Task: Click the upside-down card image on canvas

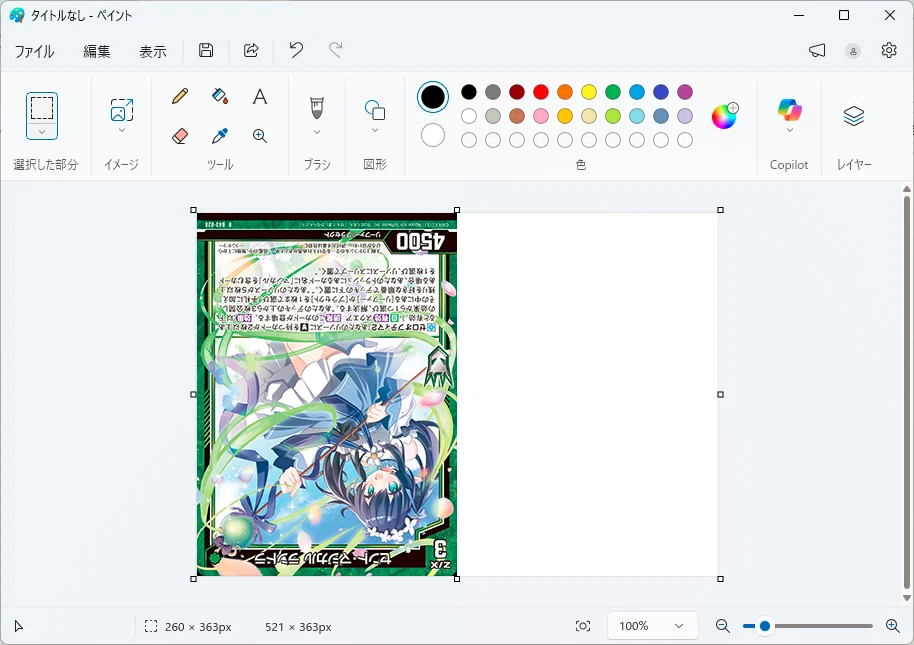Action: [327, 394]
